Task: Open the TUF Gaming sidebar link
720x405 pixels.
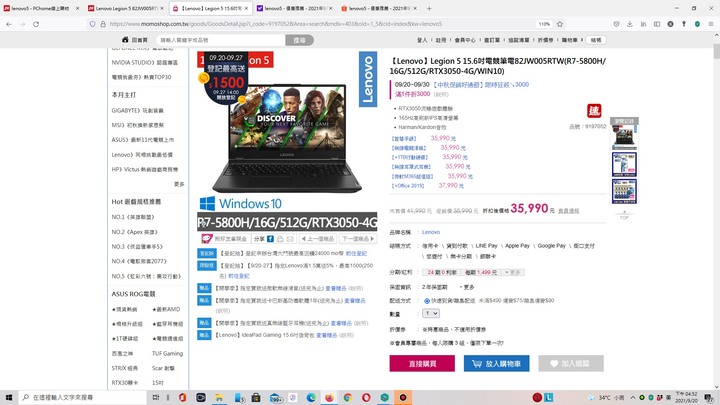Action: coord(167,354)
